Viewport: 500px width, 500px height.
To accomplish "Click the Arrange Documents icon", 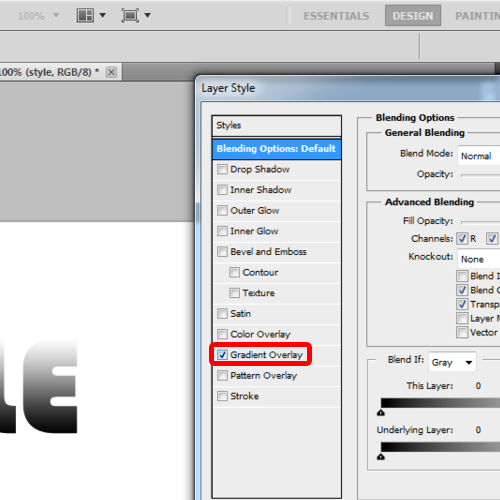I will (x=85, y=15).
